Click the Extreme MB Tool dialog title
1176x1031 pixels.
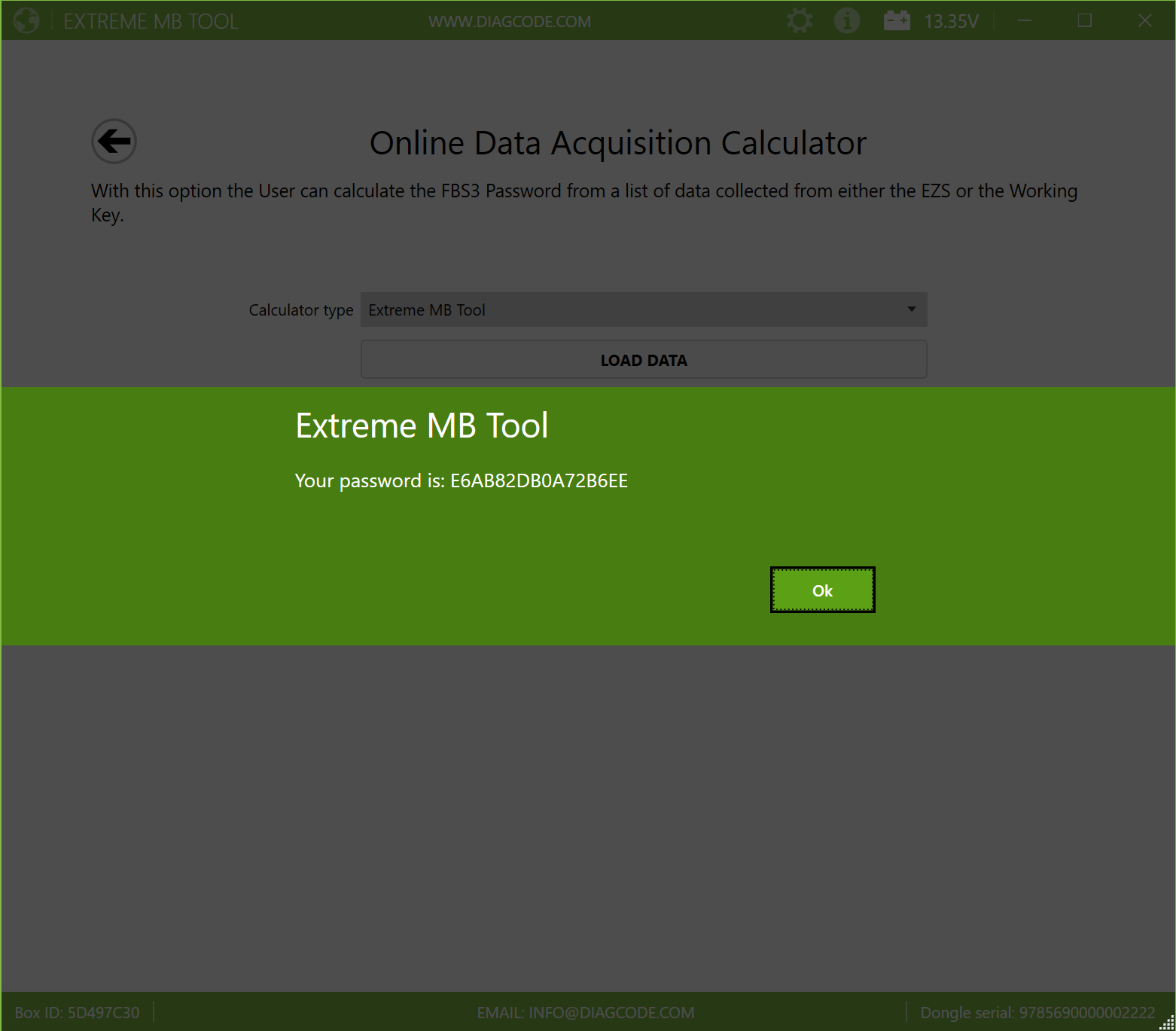point(422,426)
